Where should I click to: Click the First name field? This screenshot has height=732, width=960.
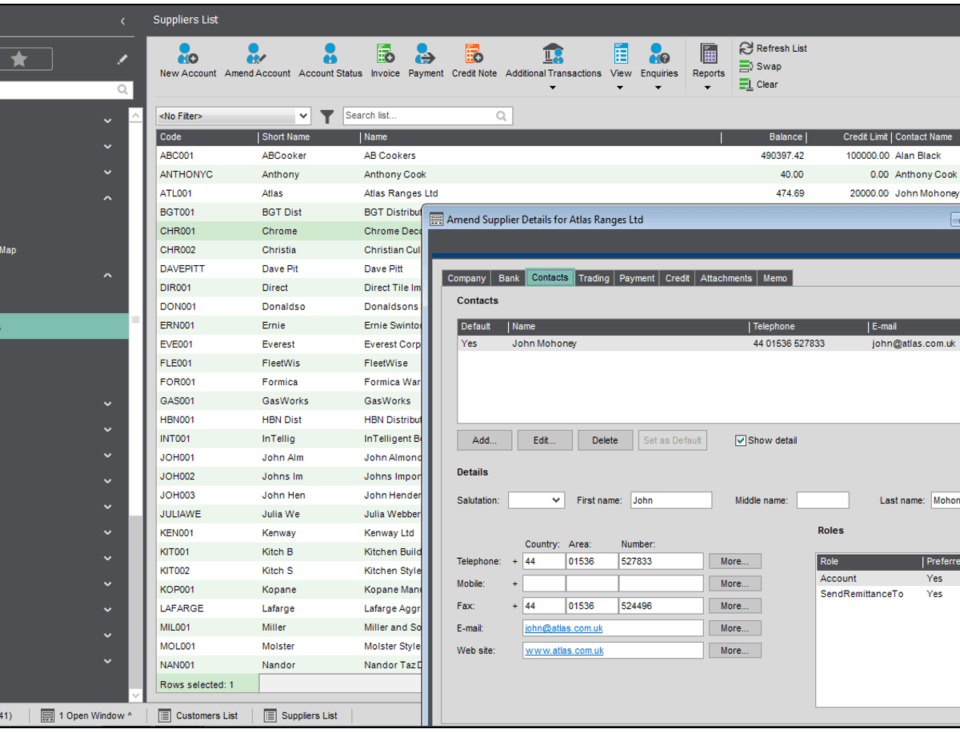[x=671, y=500]
